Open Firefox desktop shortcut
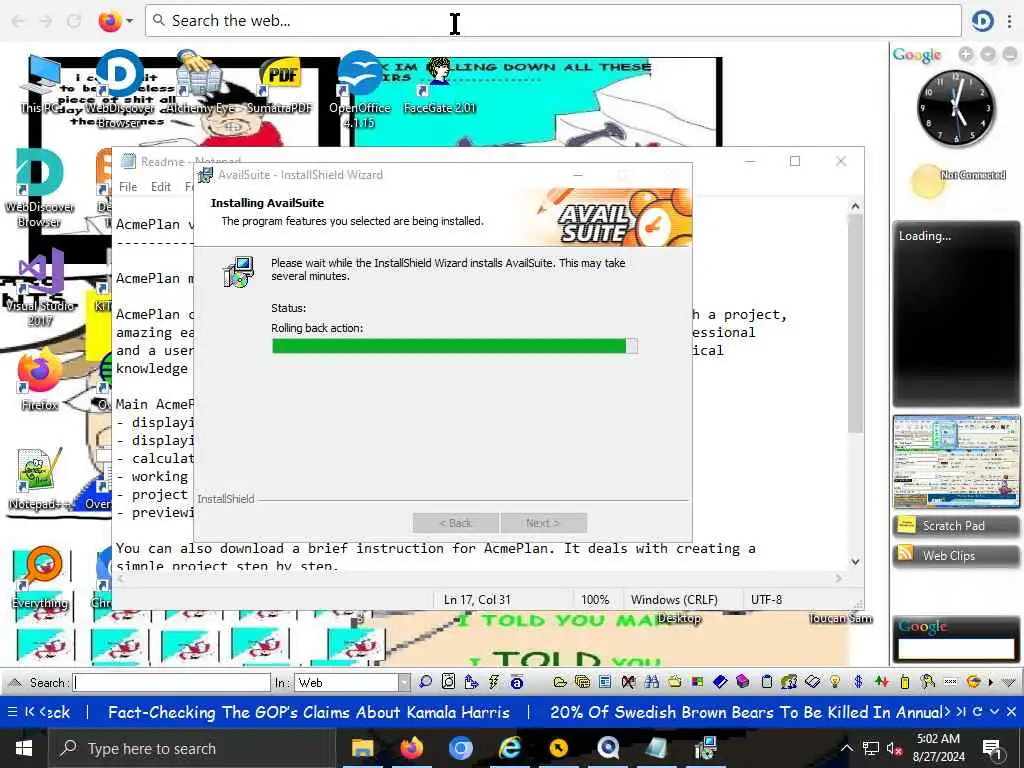 (39, 380)
